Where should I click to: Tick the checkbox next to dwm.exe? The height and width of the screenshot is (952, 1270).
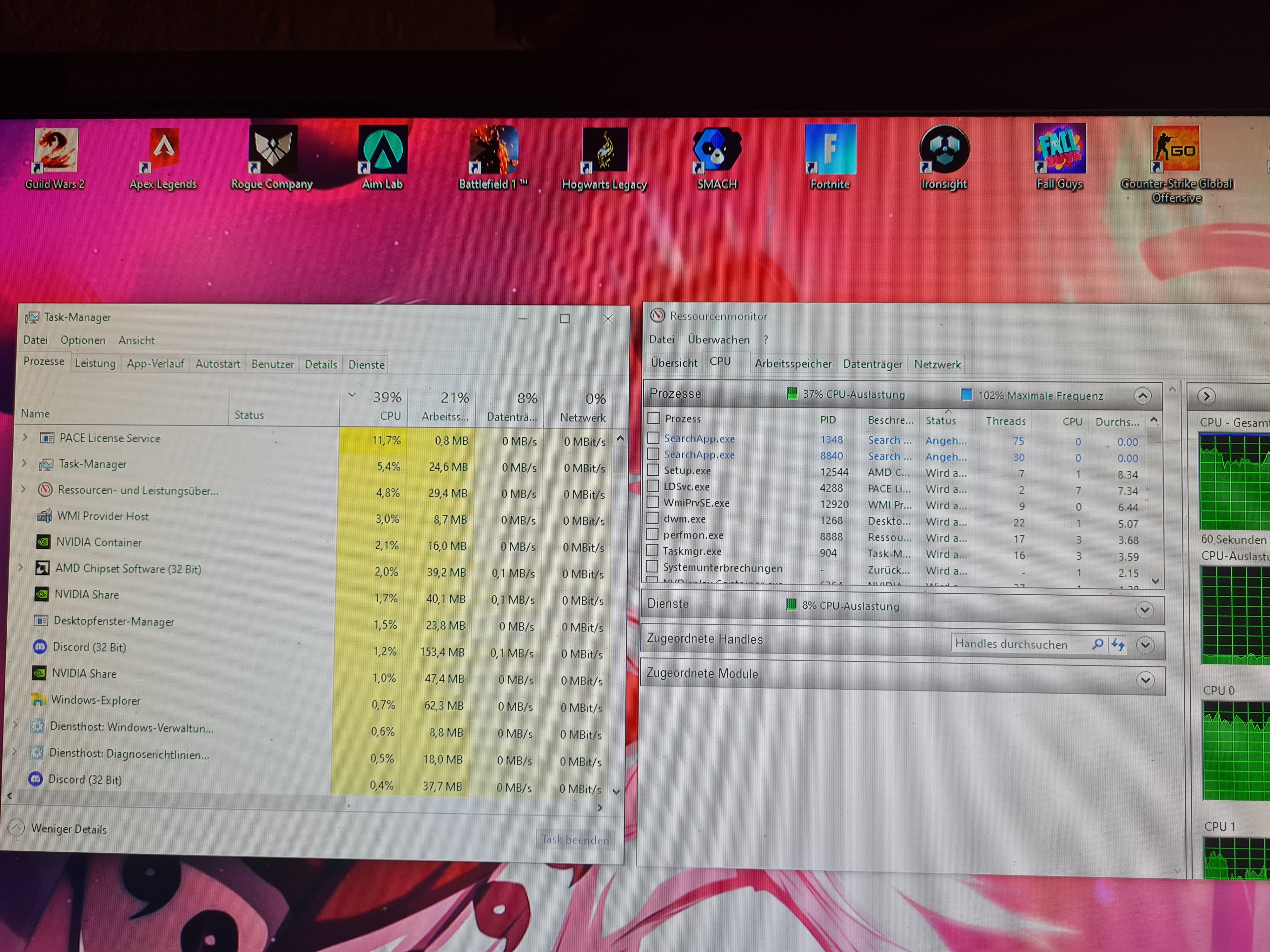(x=652, y=518)
